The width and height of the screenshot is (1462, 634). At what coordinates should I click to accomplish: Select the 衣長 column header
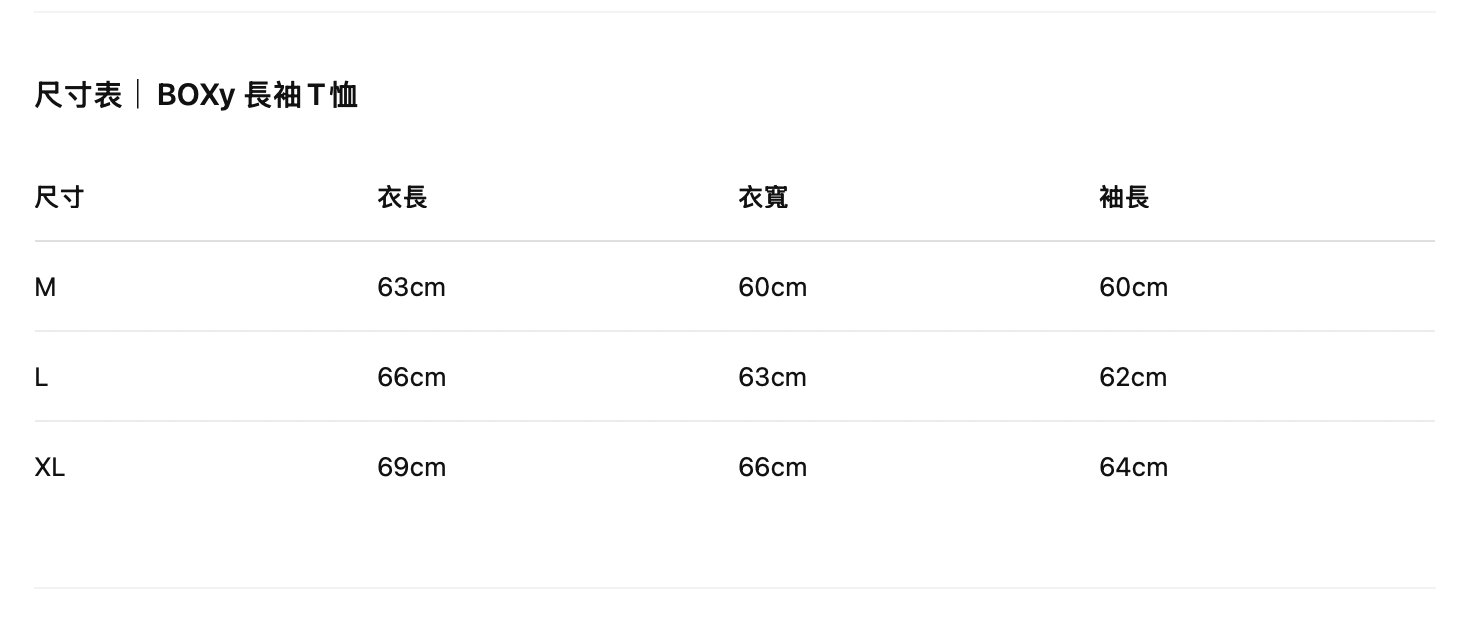click(402, 197)
